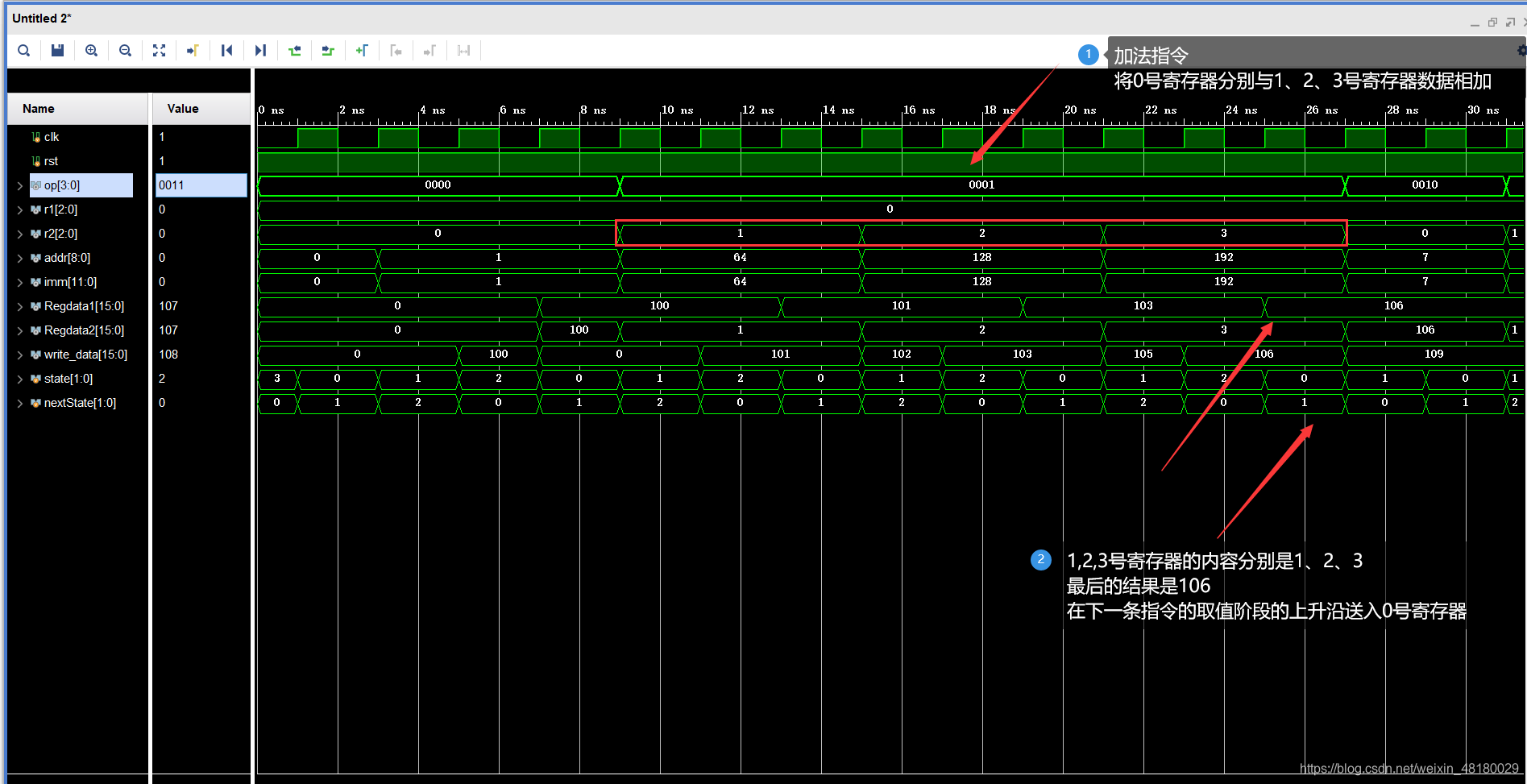
Task: Expand the Regdata1[15:0] bus
Action: click(x=20, y=306)
